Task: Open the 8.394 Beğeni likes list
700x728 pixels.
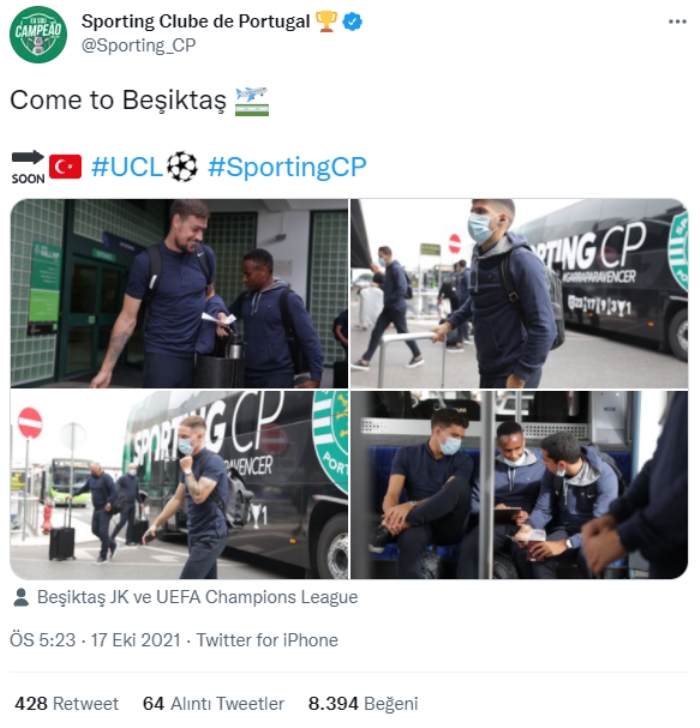Action: tap(363, 704)
